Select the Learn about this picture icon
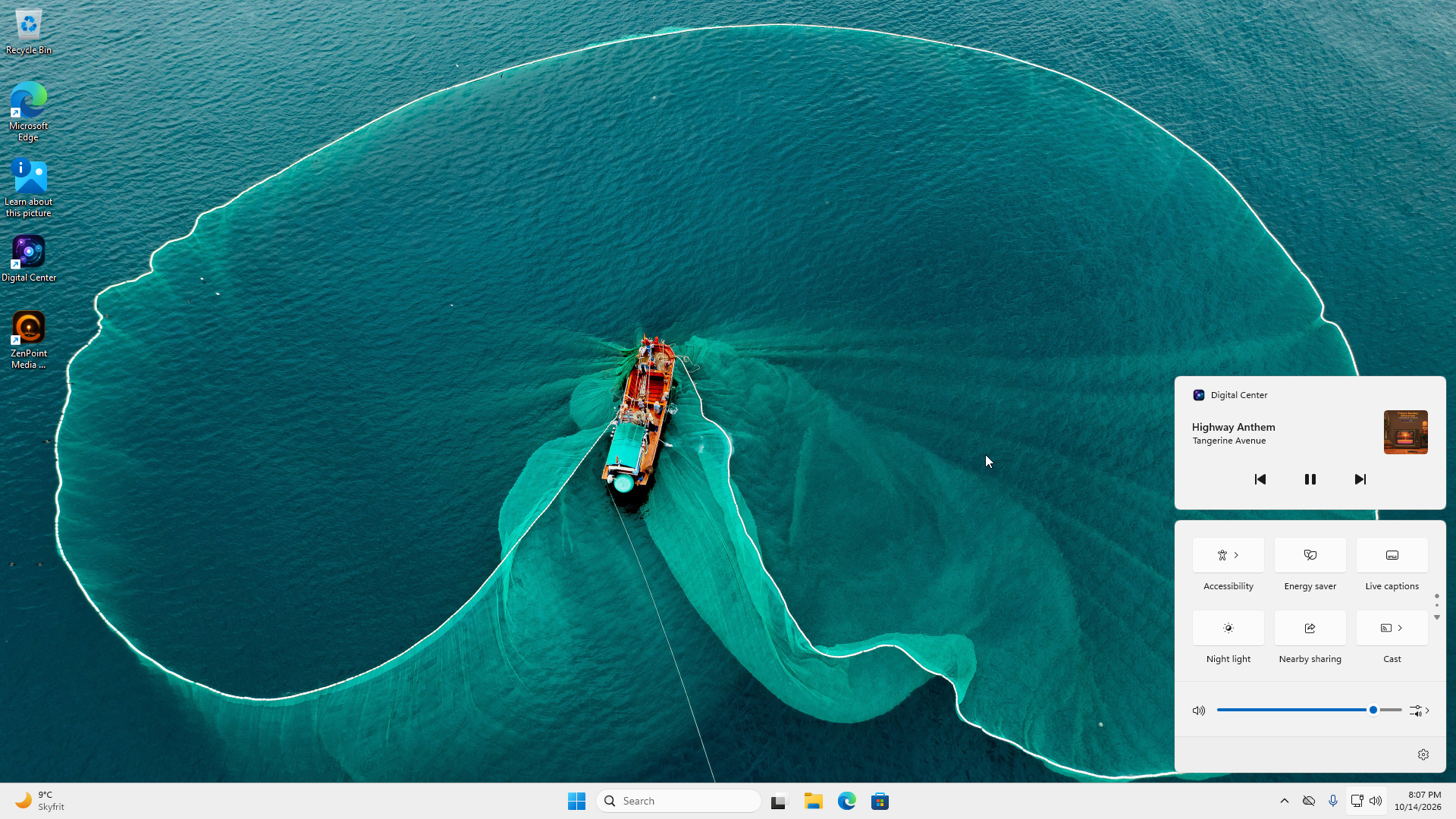 pos(29,187)
